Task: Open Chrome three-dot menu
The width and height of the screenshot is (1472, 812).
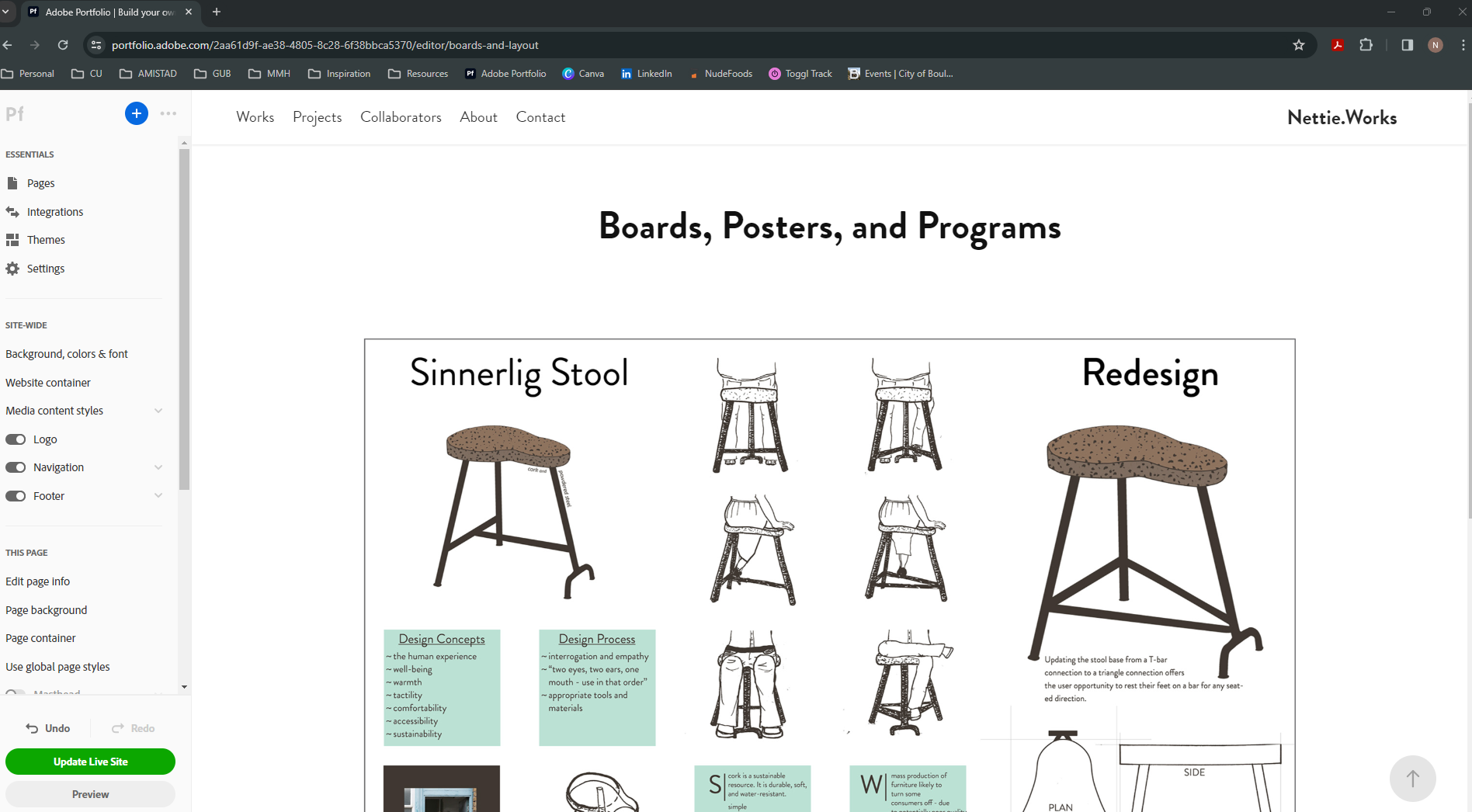Action: [x=1463, y=45]
